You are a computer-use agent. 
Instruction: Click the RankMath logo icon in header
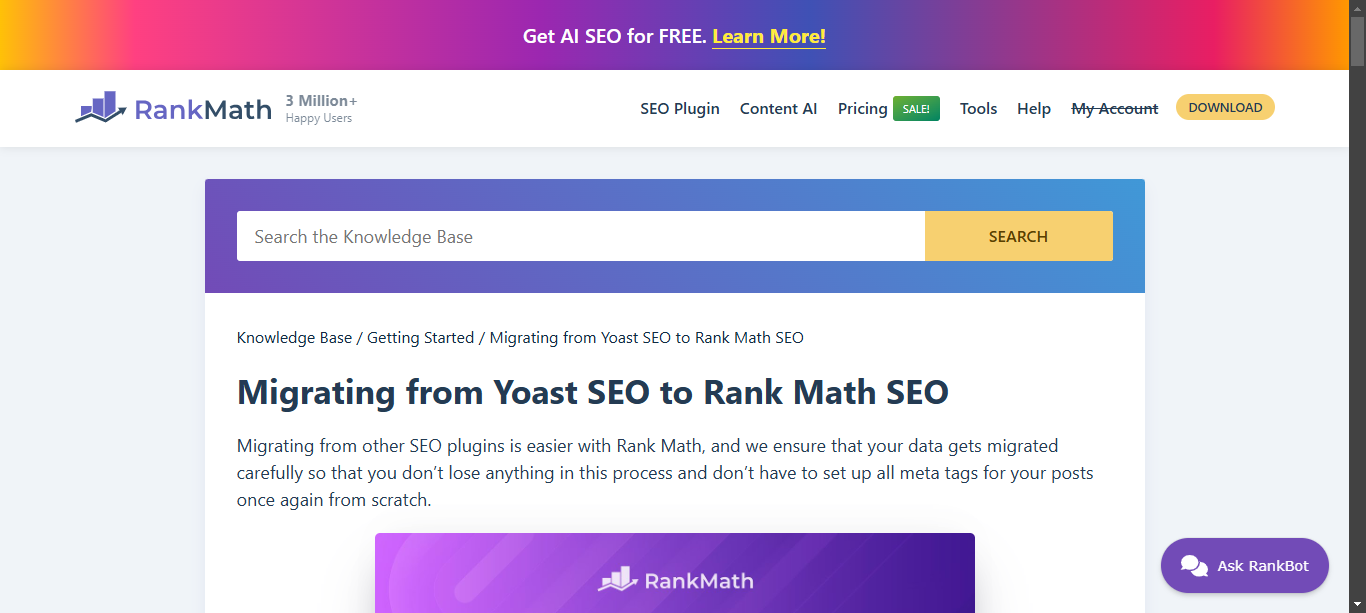(101, 108)
